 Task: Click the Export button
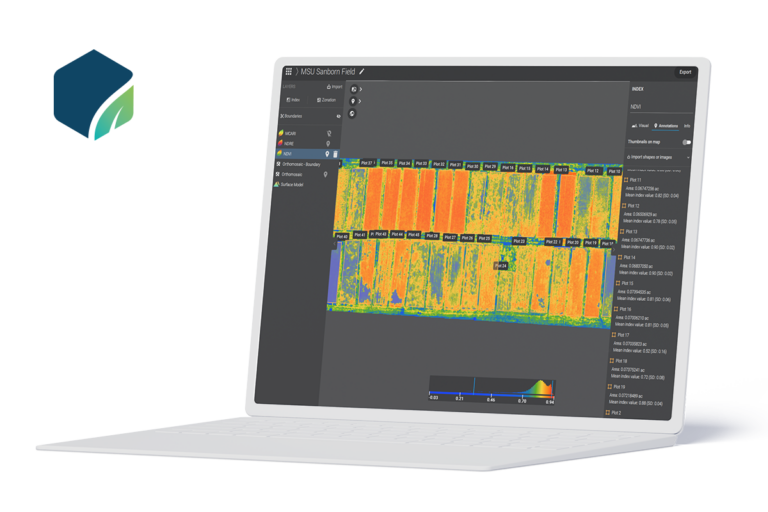[x=685, y=72]
